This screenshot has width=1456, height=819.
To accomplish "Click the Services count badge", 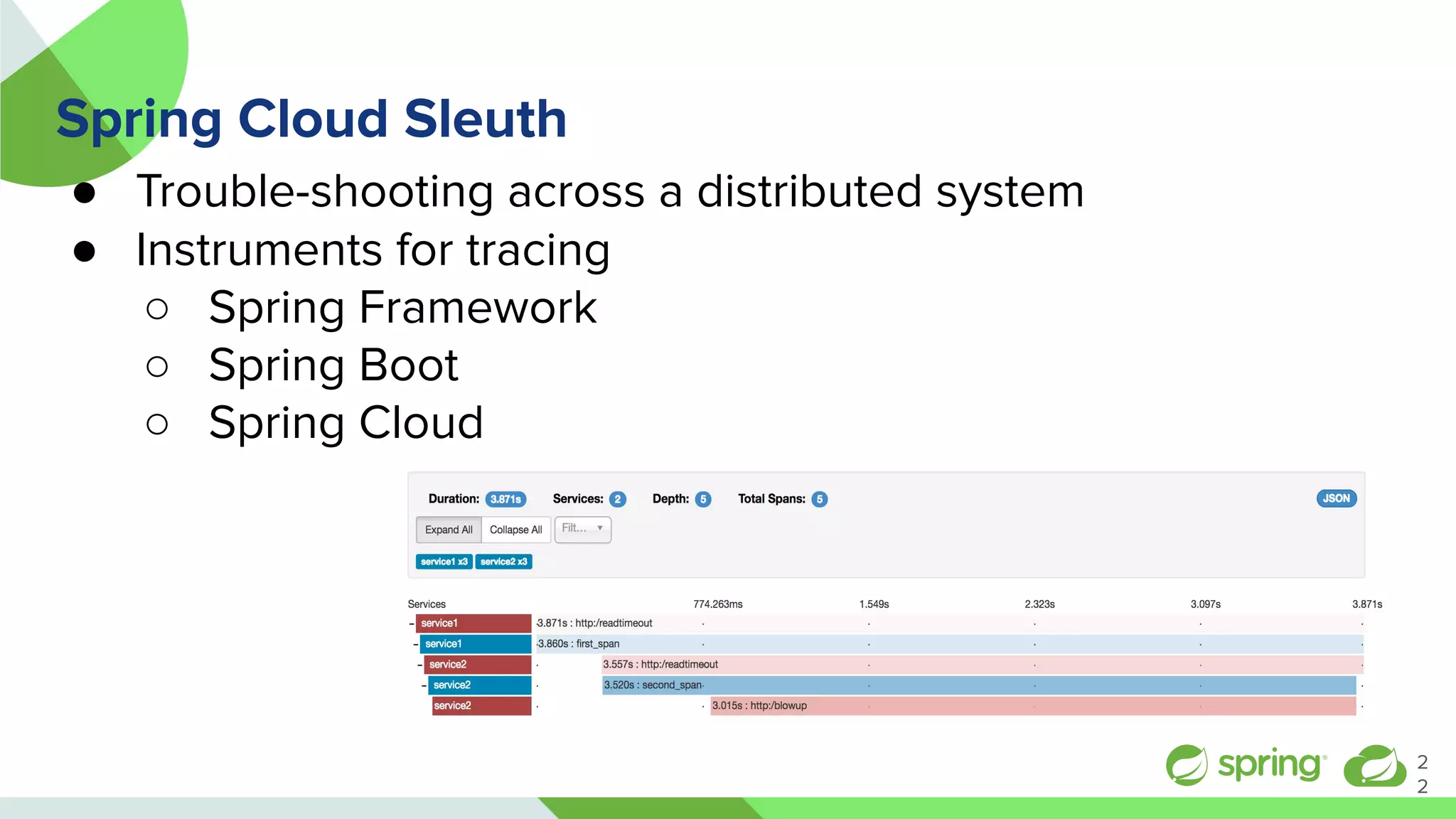I will pyautogui.click(x=618, y=499).
